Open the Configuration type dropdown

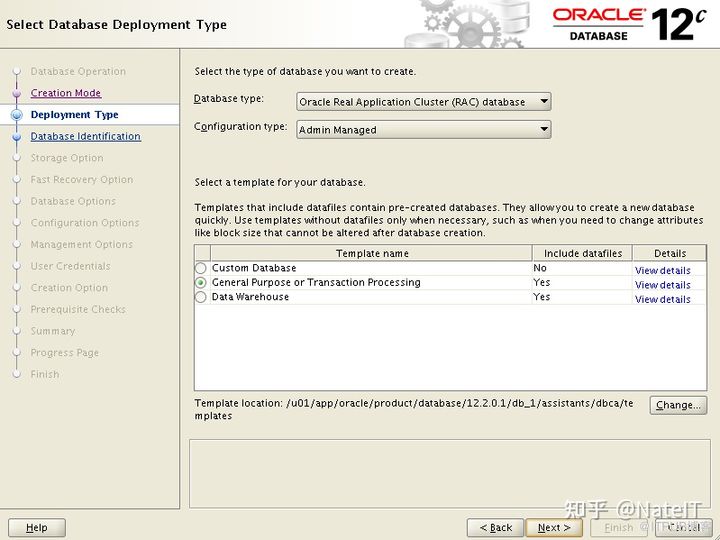(423, 129)
